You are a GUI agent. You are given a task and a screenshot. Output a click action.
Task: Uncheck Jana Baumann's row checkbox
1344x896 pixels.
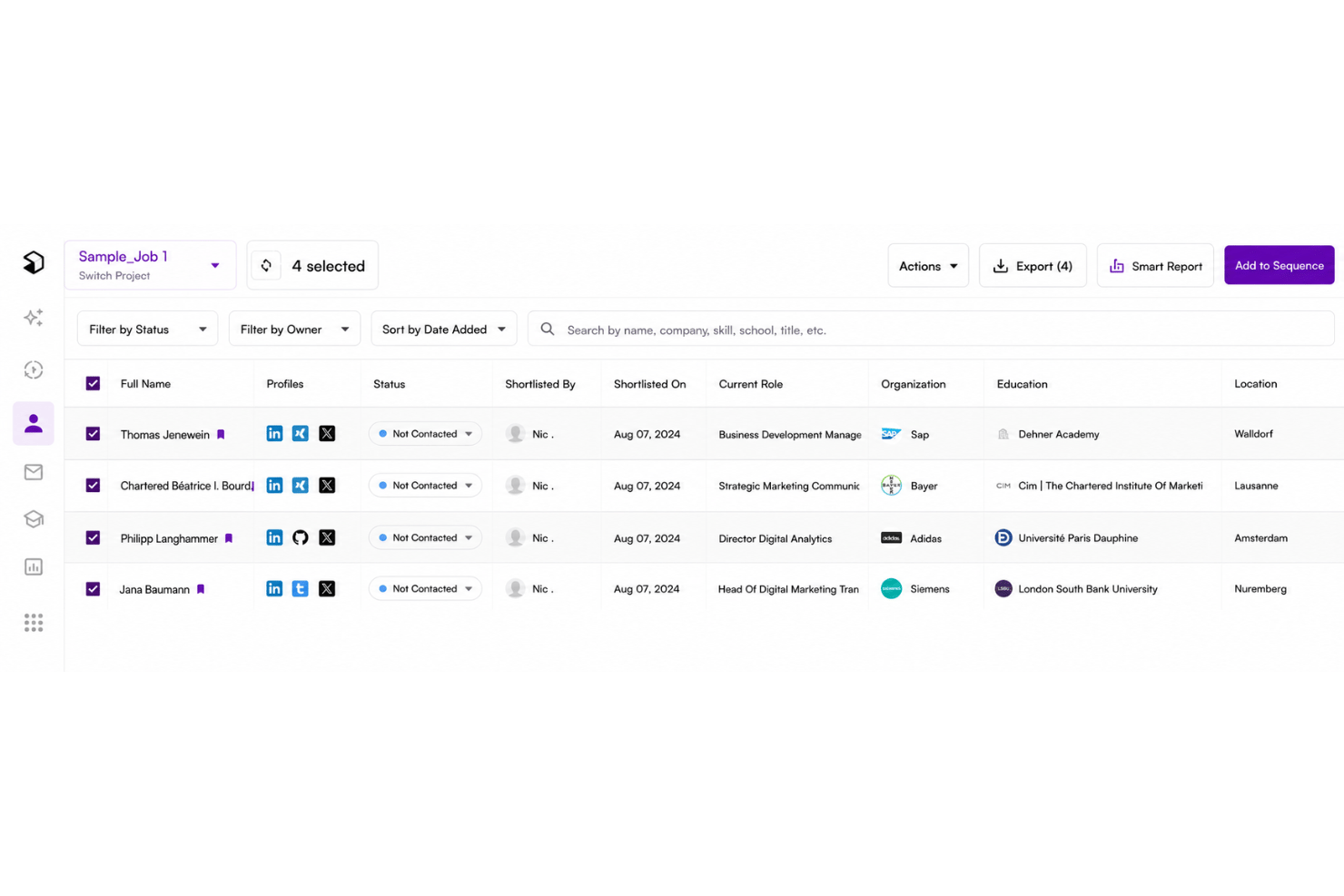pyautogui.click(x=93, y=589)
